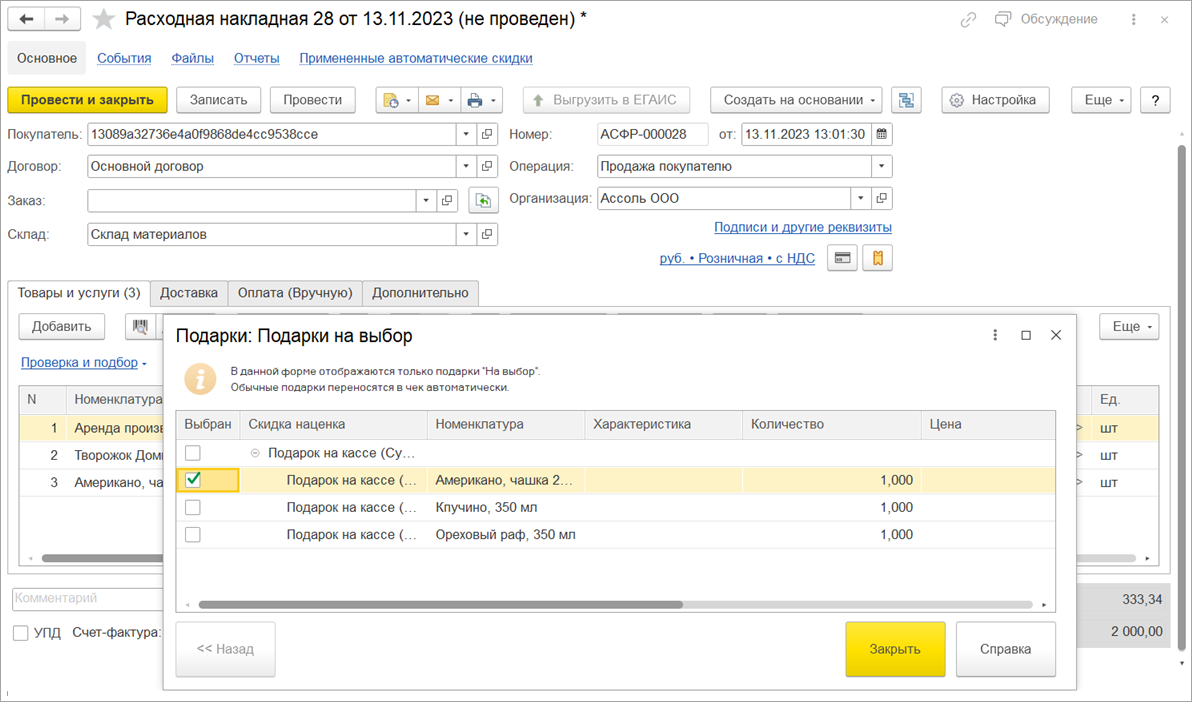Click the document structure icon
The image size is (1192, 702).
[906, 100]
